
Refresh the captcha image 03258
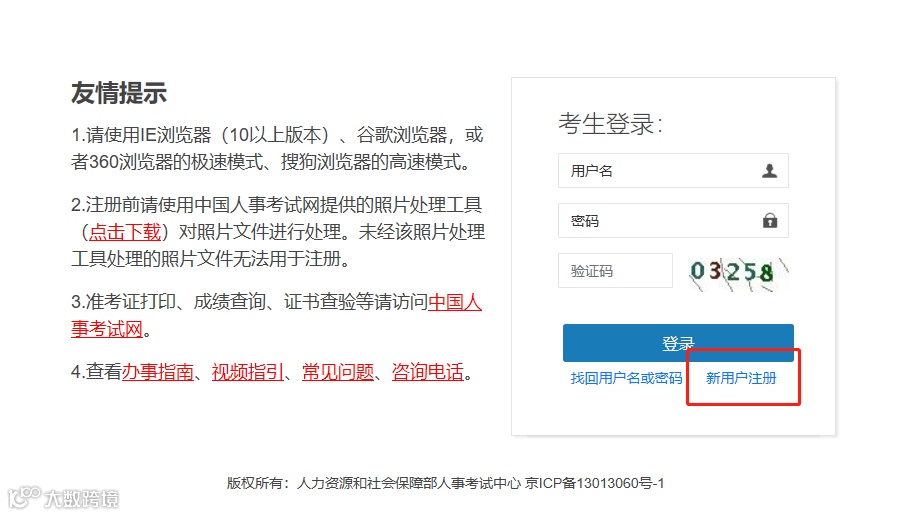click(x=738, y=273)
